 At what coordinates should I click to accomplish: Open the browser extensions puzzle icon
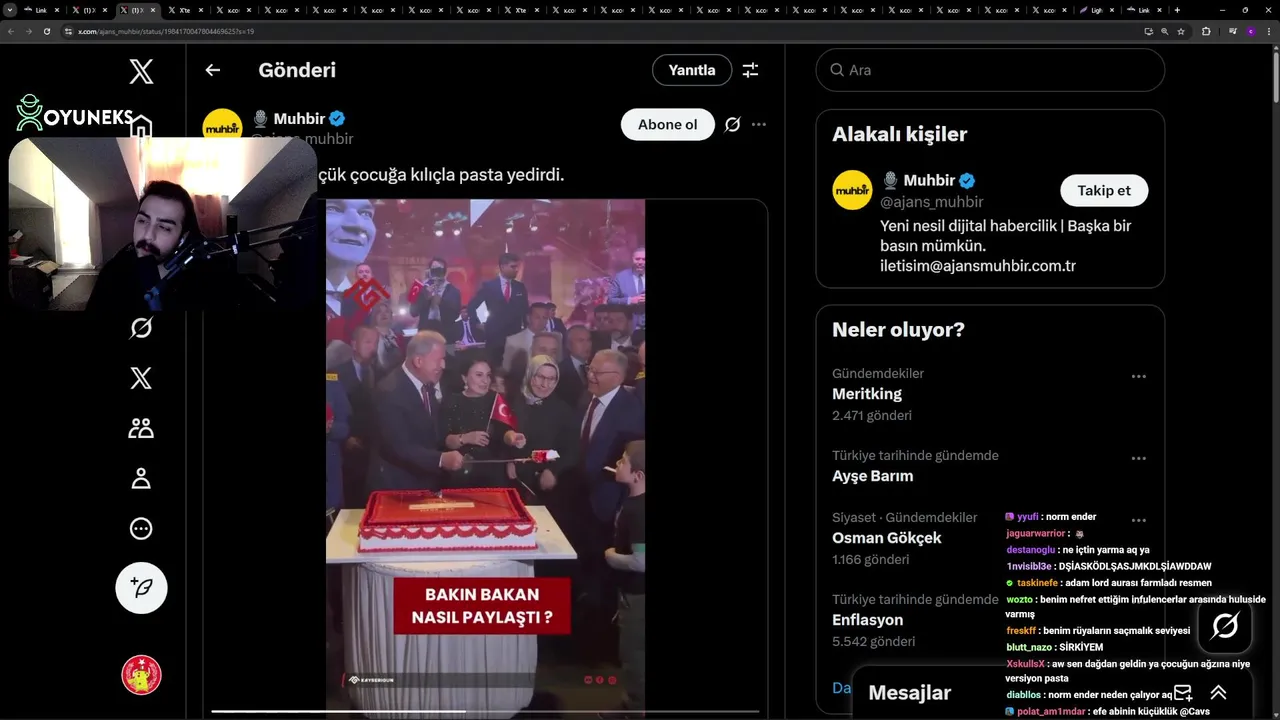click(x=1206, y=31)
